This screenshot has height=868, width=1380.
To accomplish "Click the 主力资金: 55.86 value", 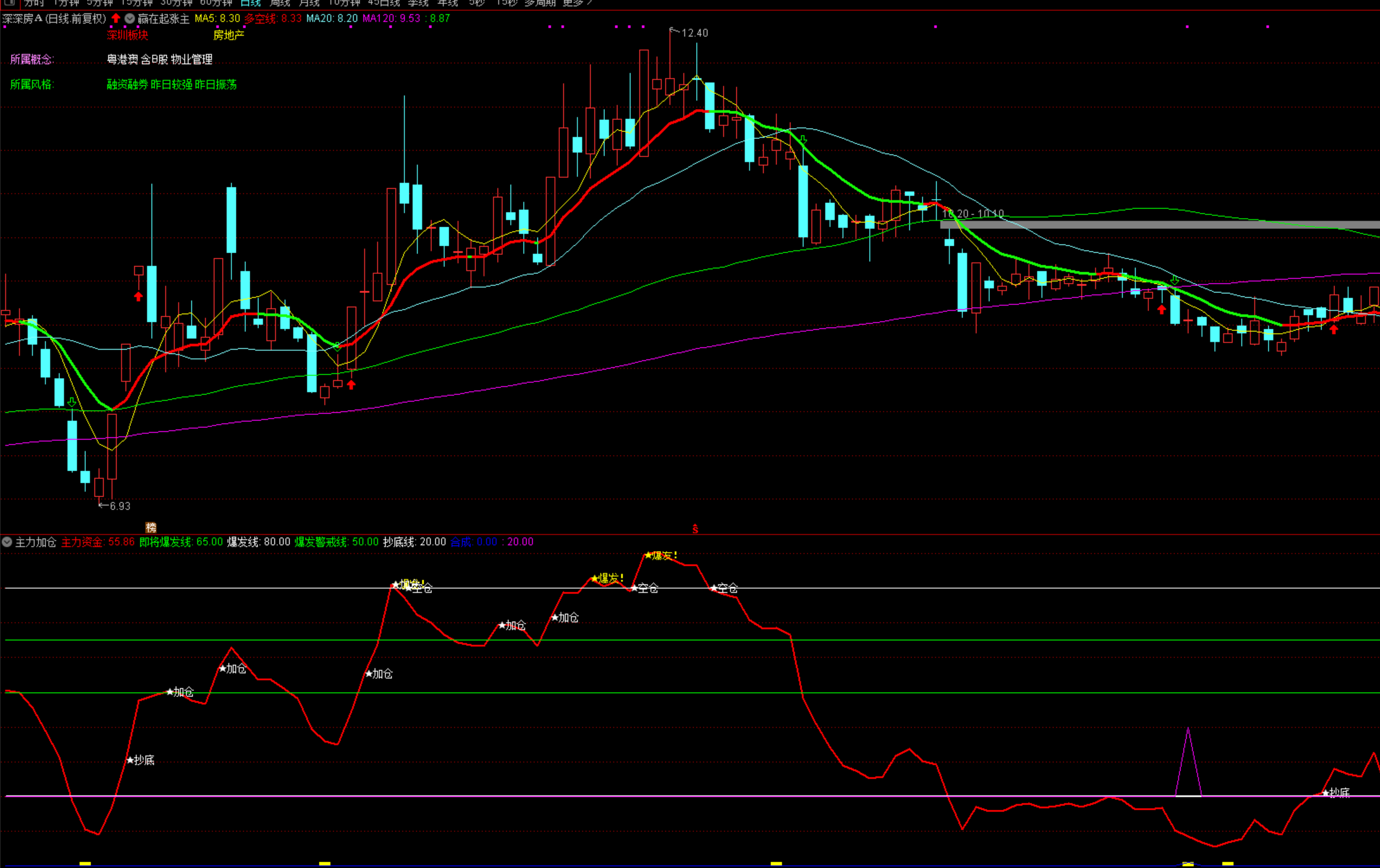I will point(98,542).
